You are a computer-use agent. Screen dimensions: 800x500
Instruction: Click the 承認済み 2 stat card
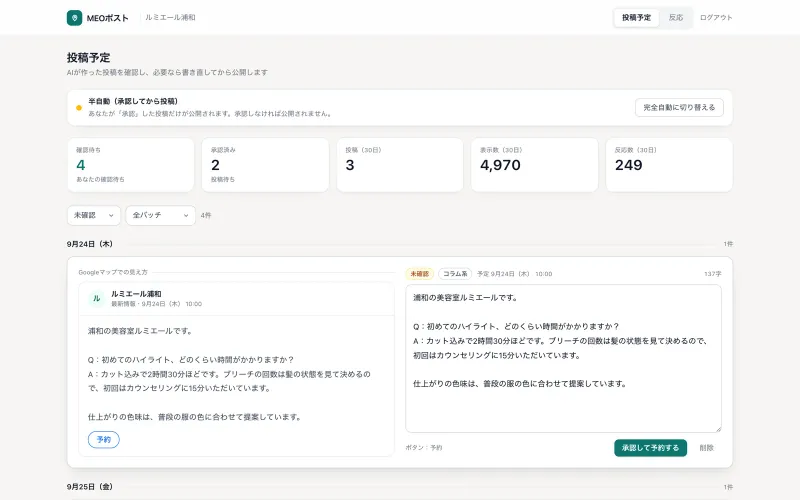[265, 165]
